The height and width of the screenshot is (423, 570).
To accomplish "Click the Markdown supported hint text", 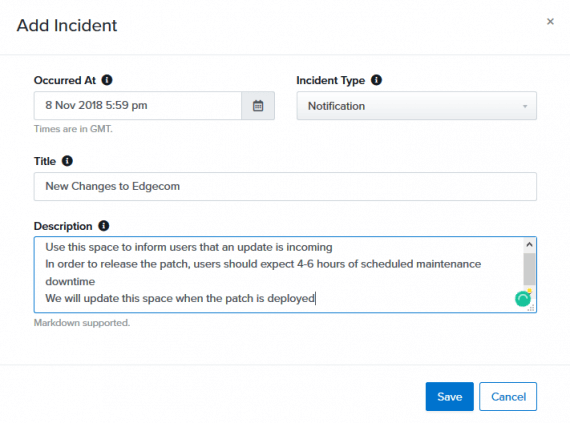I will (82, 323).
